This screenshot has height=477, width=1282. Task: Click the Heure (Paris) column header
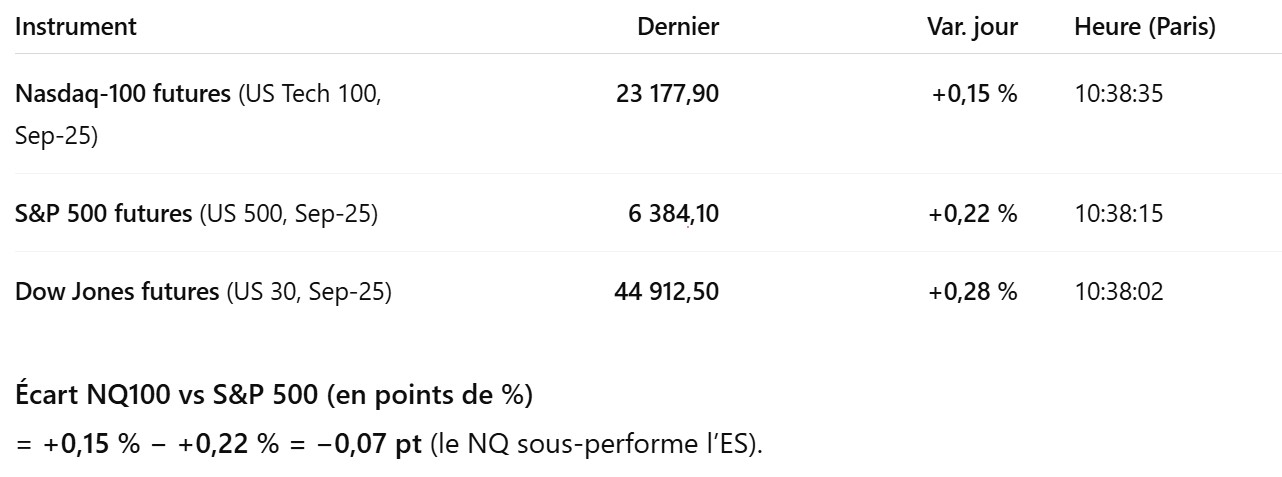(1145, 27)
